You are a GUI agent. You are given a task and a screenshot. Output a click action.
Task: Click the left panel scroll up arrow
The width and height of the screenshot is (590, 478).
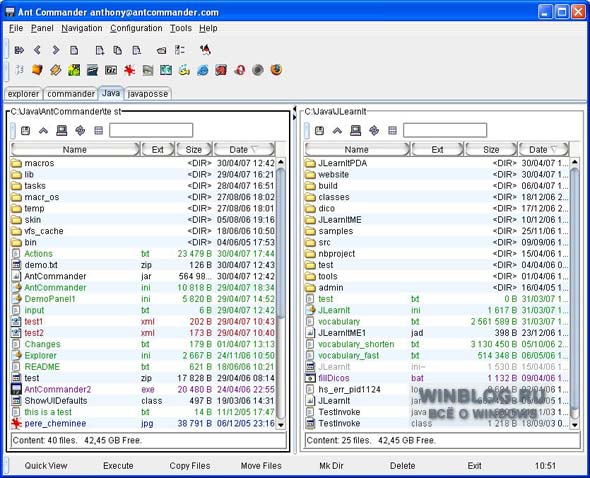pyautogui.click(x=281, y=162)
